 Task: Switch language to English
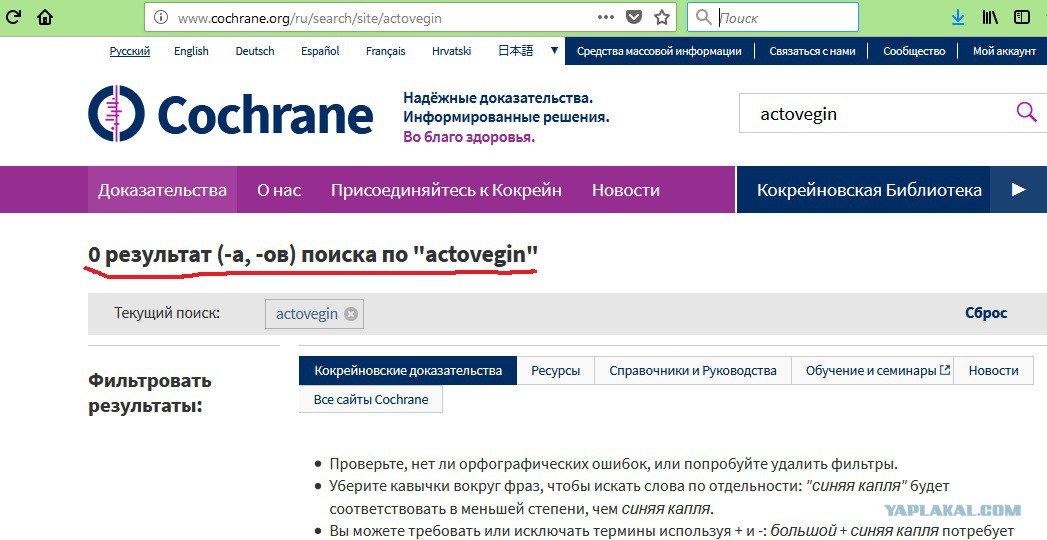click(191, 51)
